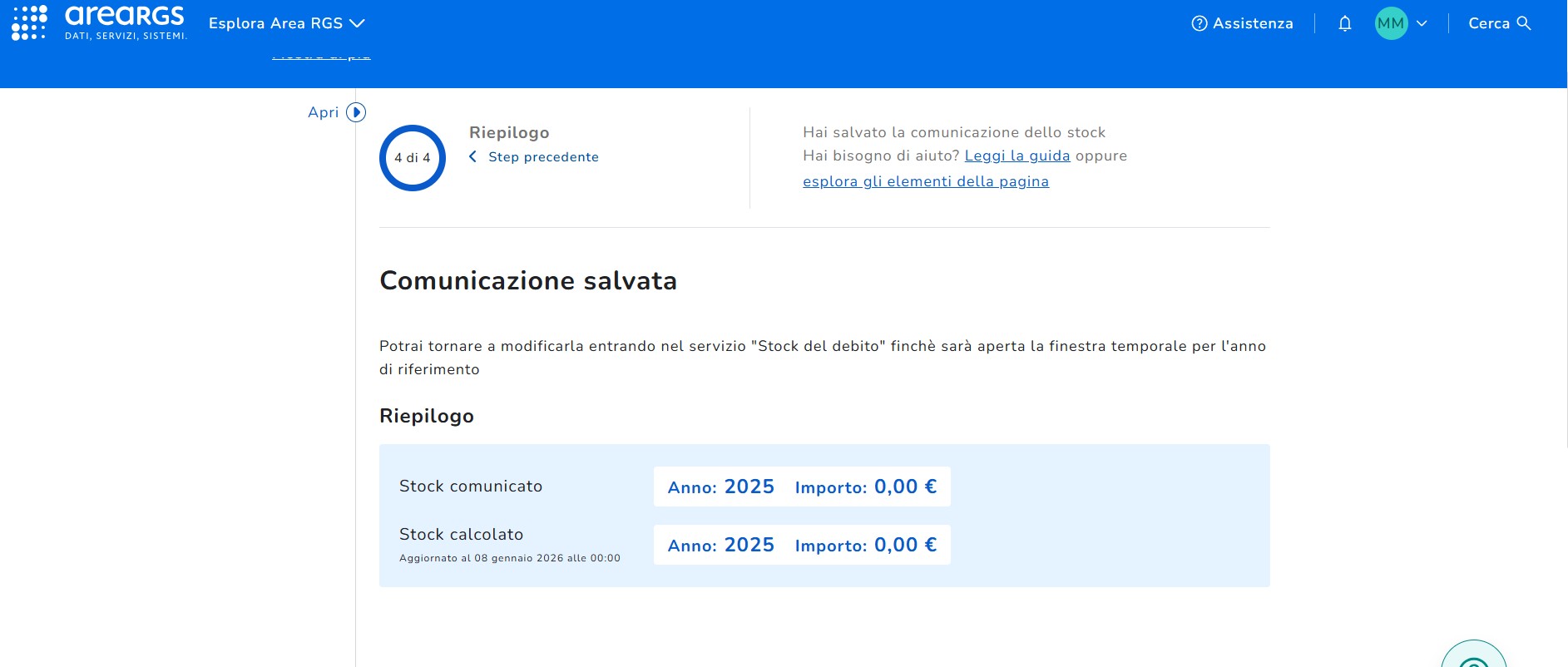Go back with Step precedente

click(543, 157)
